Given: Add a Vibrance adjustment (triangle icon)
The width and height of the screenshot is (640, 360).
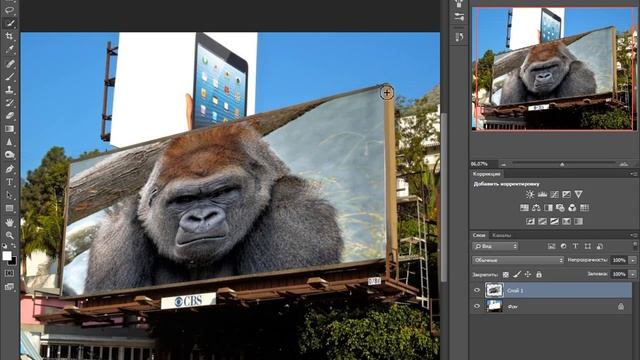Looking at the screenshot, I should pyautogui.click(x=578, y=194).
